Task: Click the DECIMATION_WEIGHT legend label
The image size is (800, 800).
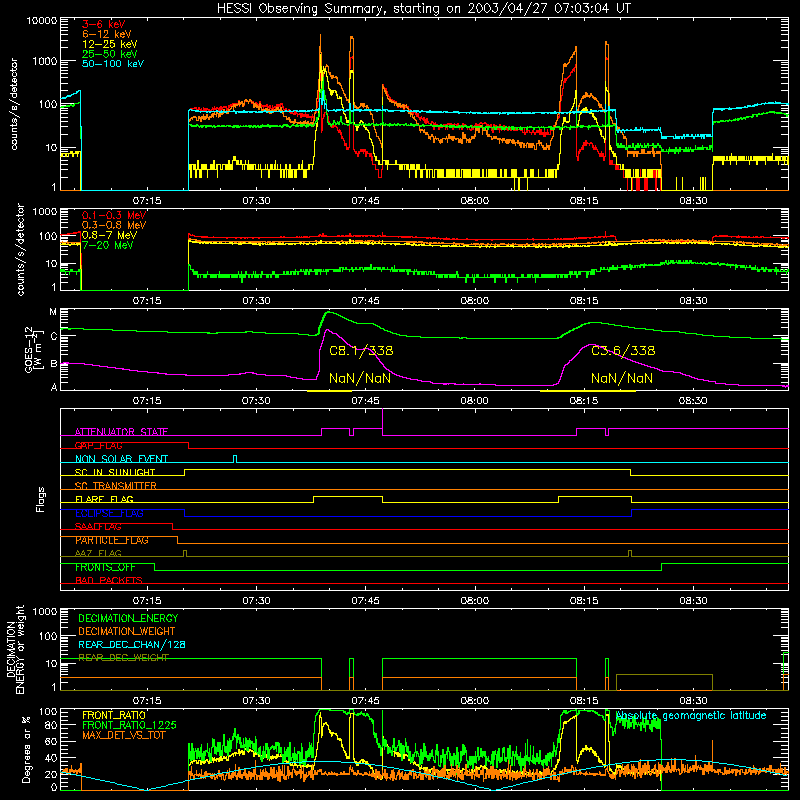Action: click(x=127, y=632)
